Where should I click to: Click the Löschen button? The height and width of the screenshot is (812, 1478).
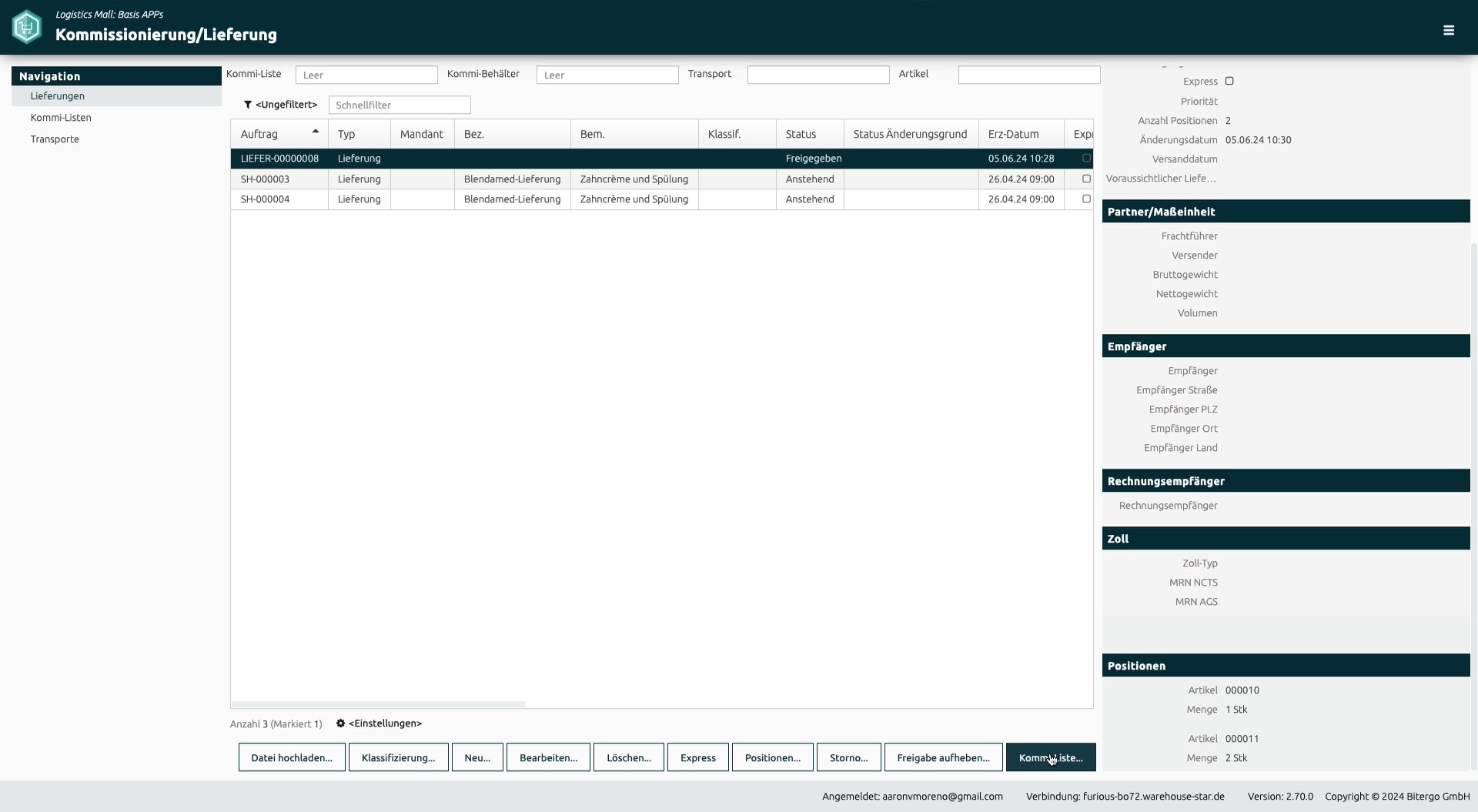(629, 757)
